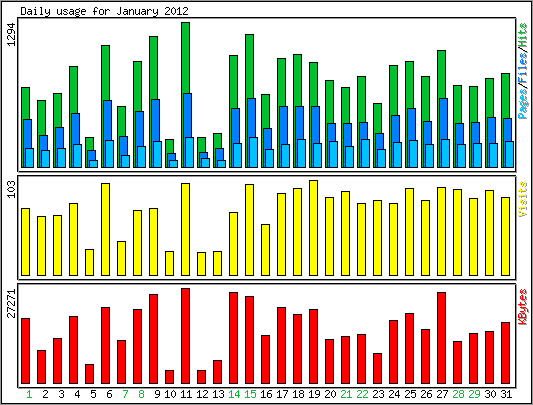Click the yellow visits bar for day 16
This screenshot has height=405, width=533.
(x=265, y=250)
